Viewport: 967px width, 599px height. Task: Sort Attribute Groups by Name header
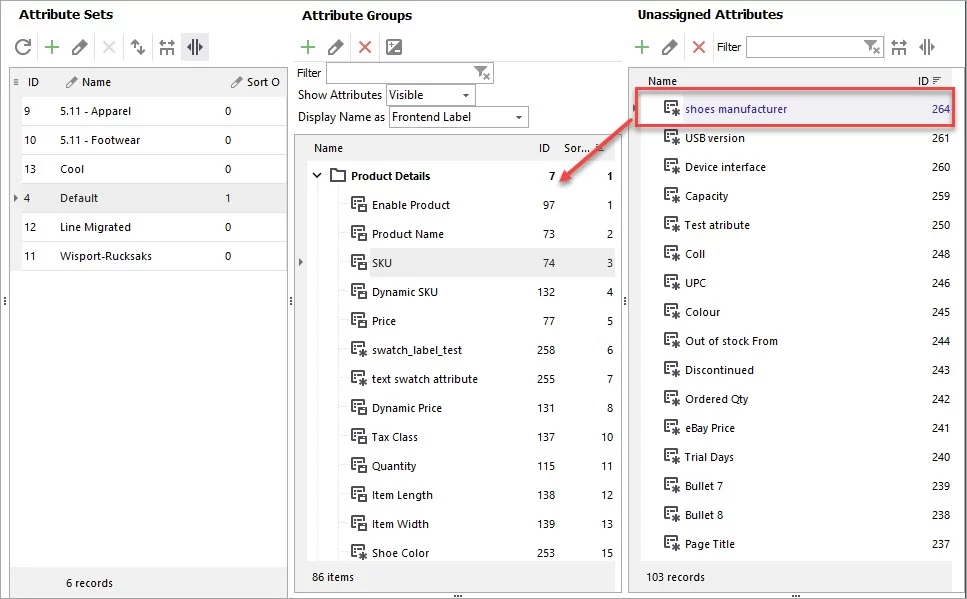tap(328, 148)
